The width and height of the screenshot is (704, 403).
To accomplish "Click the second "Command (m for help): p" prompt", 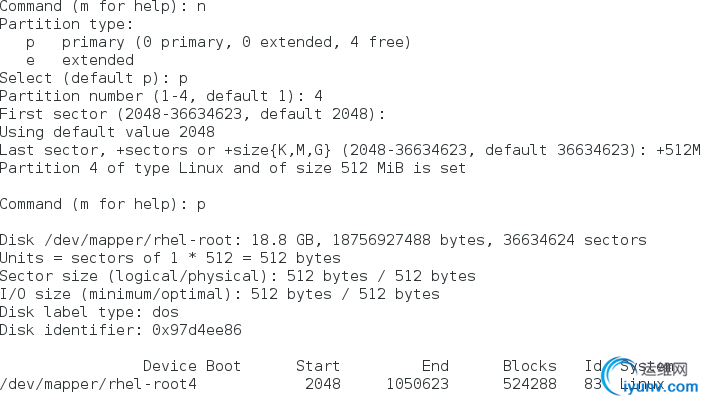I will click(102, 204).
